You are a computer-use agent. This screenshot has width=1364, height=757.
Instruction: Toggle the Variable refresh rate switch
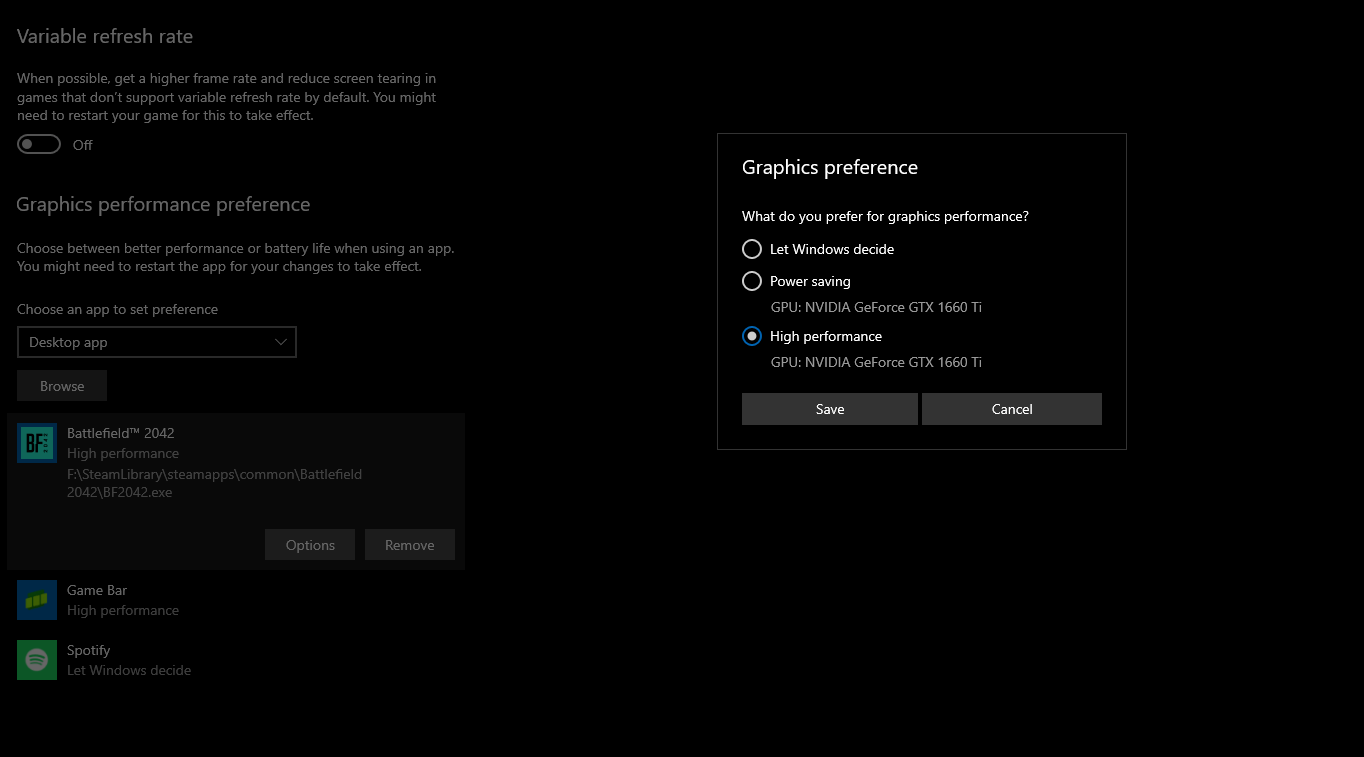click(x=39, y=145)
